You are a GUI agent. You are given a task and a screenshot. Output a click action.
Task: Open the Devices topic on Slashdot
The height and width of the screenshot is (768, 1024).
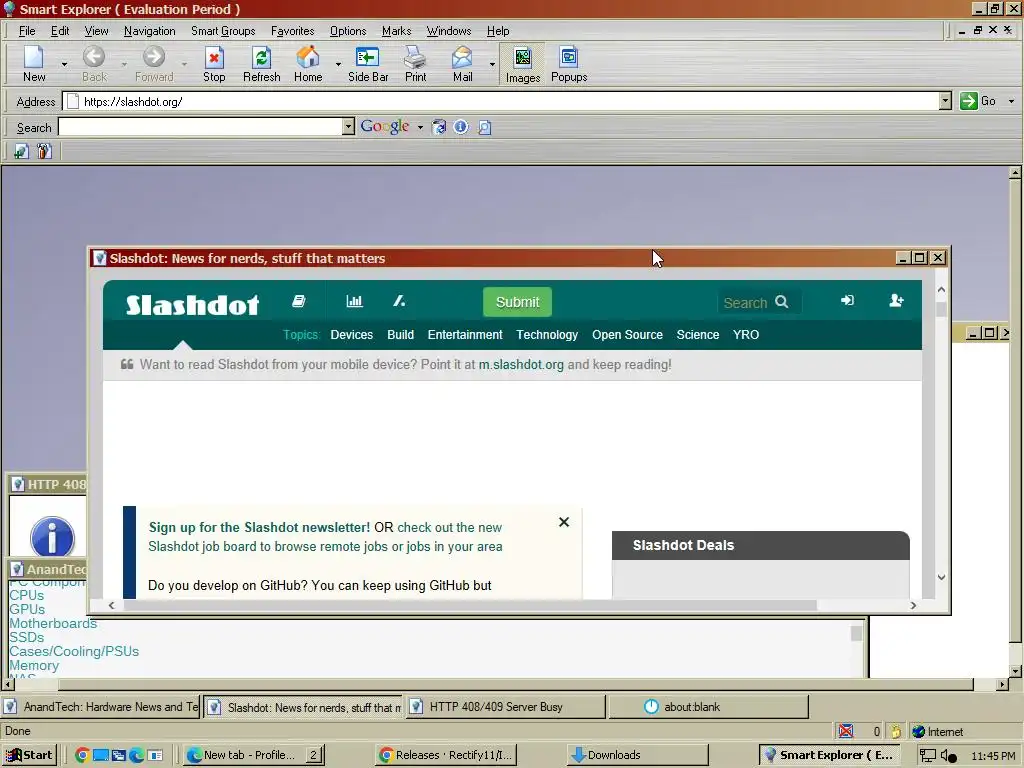pos(351,334)
